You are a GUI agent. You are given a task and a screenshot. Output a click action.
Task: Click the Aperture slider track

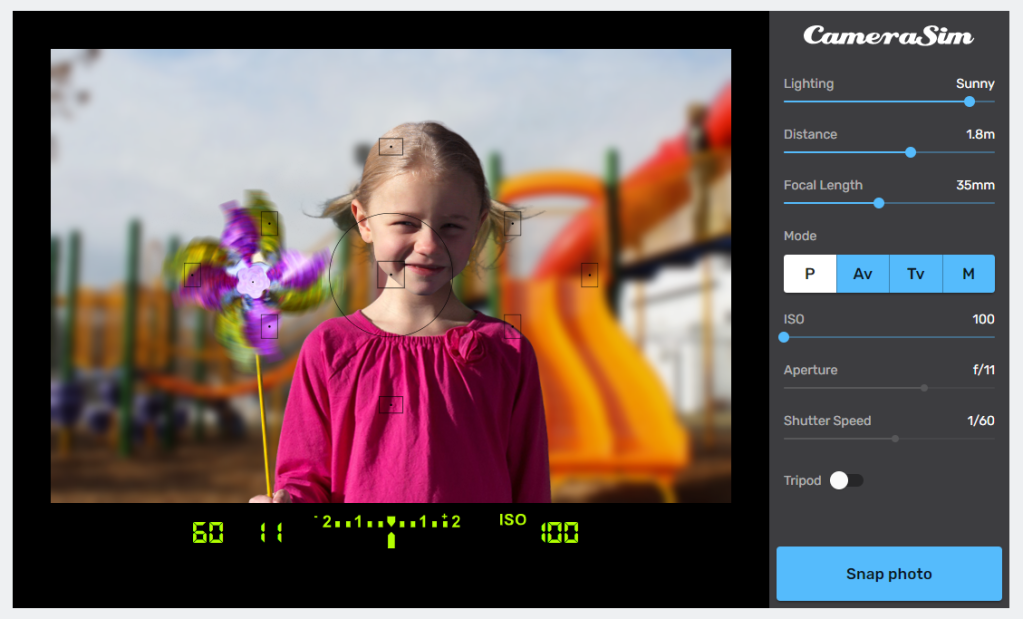coord(888,388)
